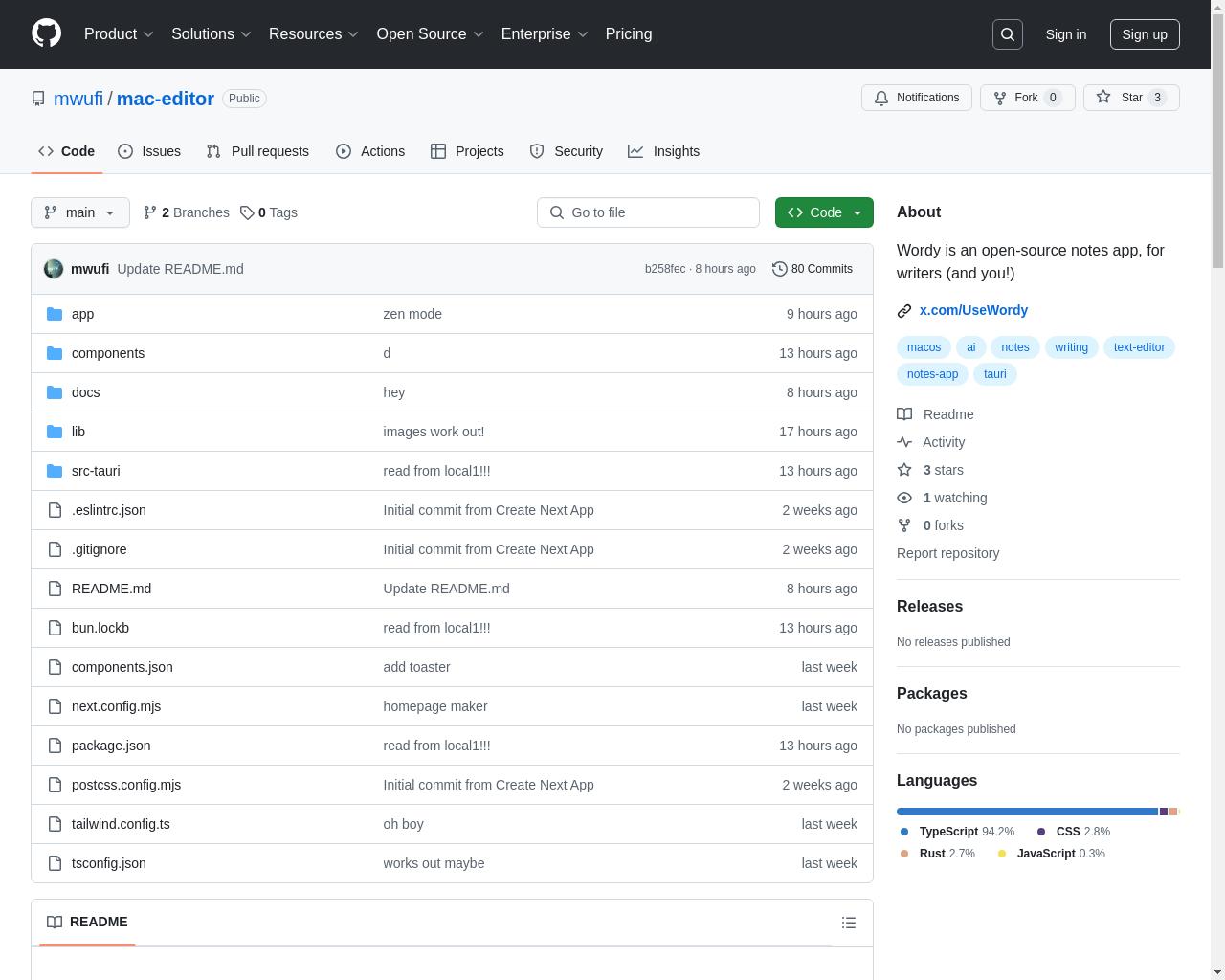Click the Report repository link

tap(947, 553)
